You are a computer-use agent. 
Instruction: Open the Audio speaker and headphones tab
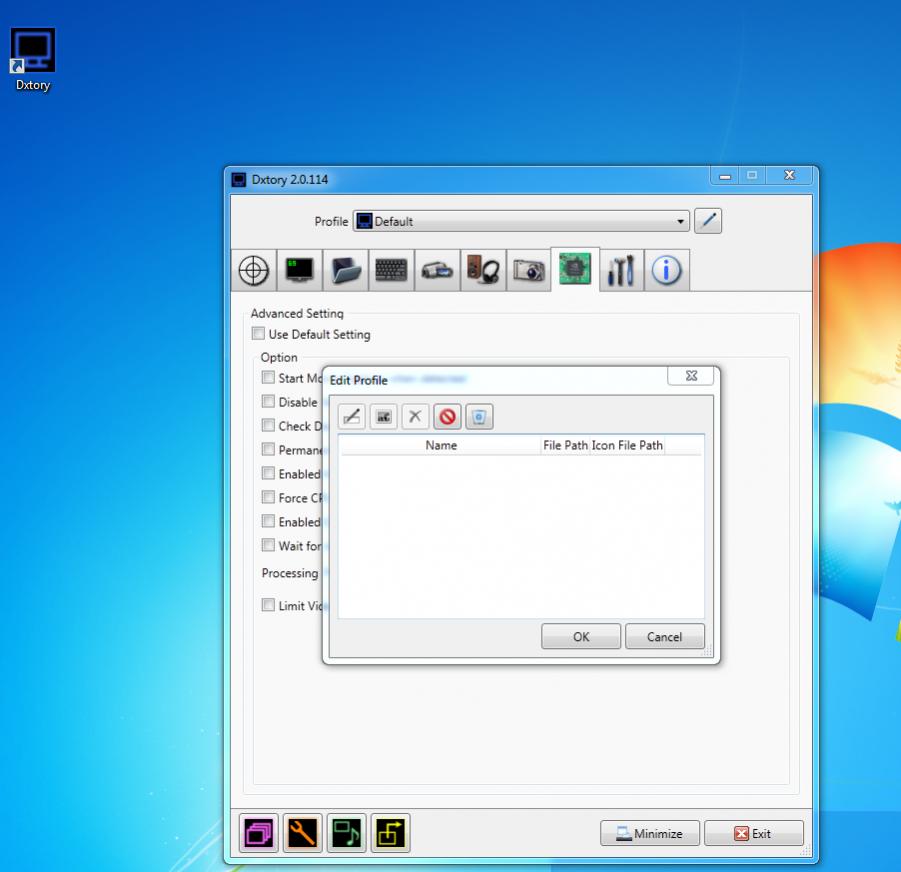tap(483, 270)
